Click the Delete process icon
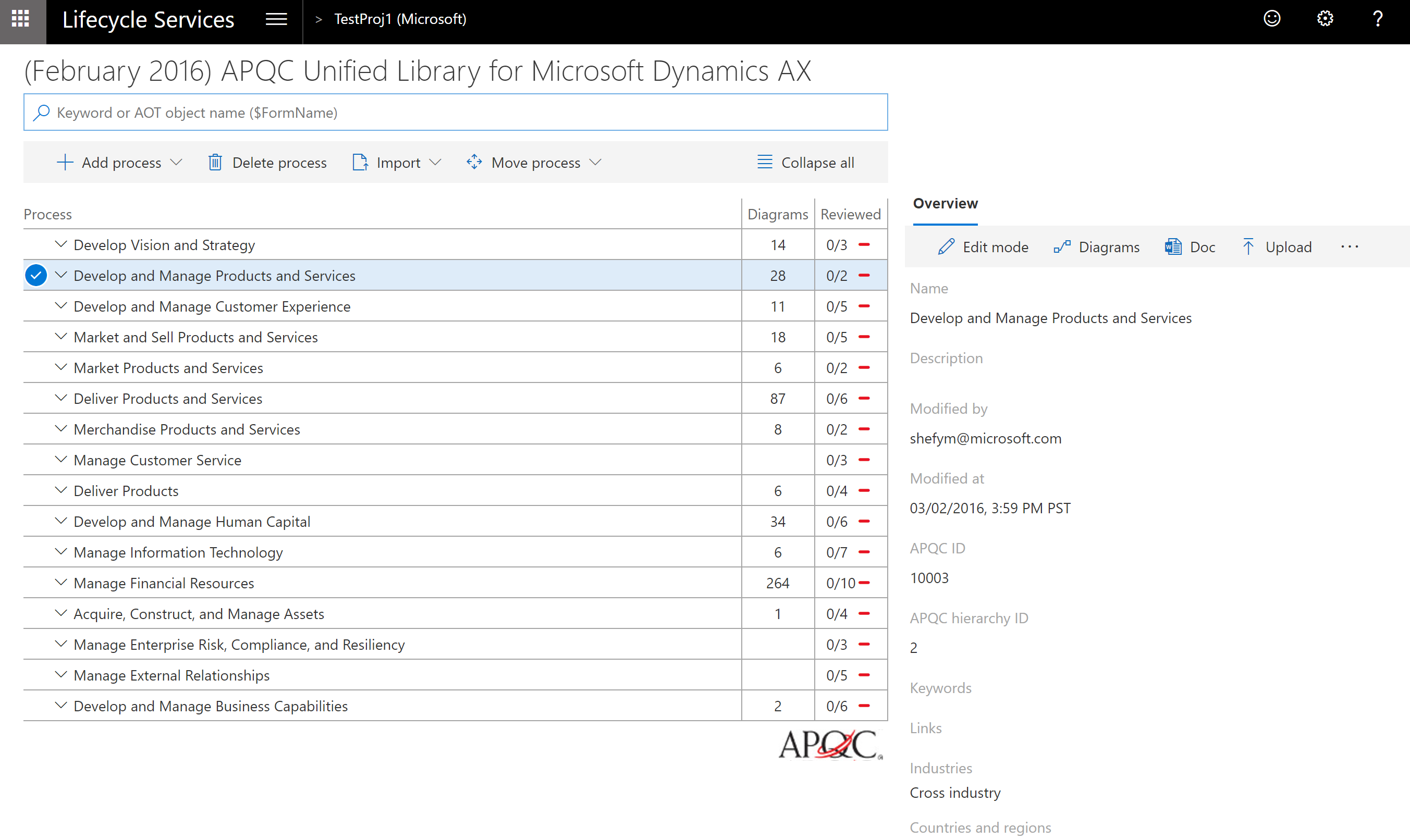 click(214, 162)
